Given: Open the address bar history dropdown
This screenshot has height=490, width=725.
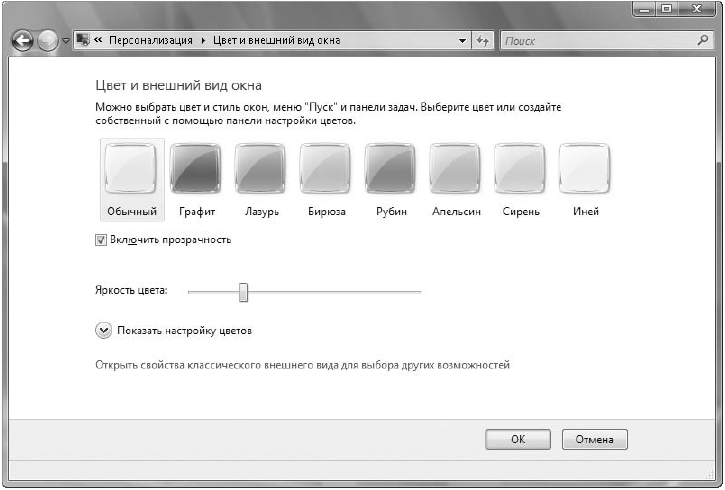Looking at the screenshot, I should (462, 41).
